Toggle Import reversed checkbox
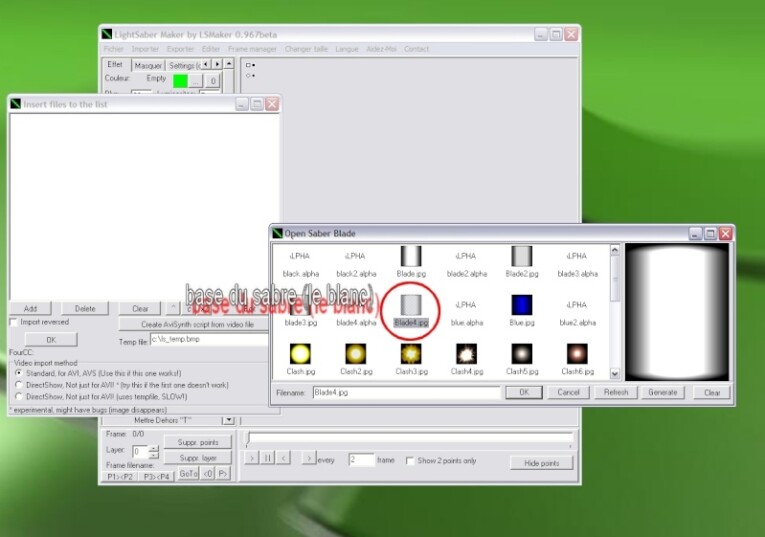 coord(14,322)
